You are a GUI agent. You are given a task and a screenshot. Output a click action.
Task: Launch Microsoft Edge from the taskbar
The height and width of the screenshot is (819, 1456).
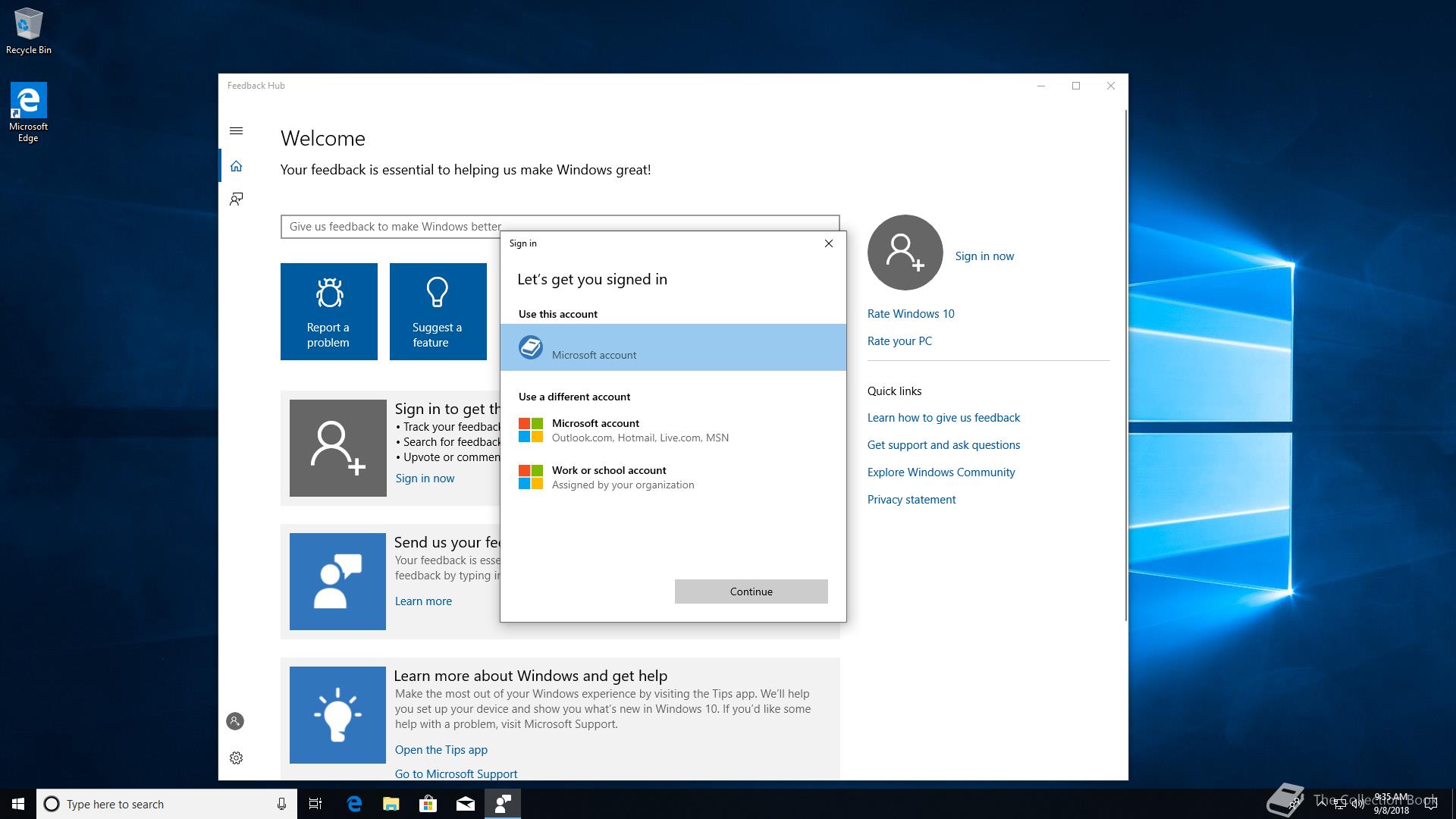354,804
